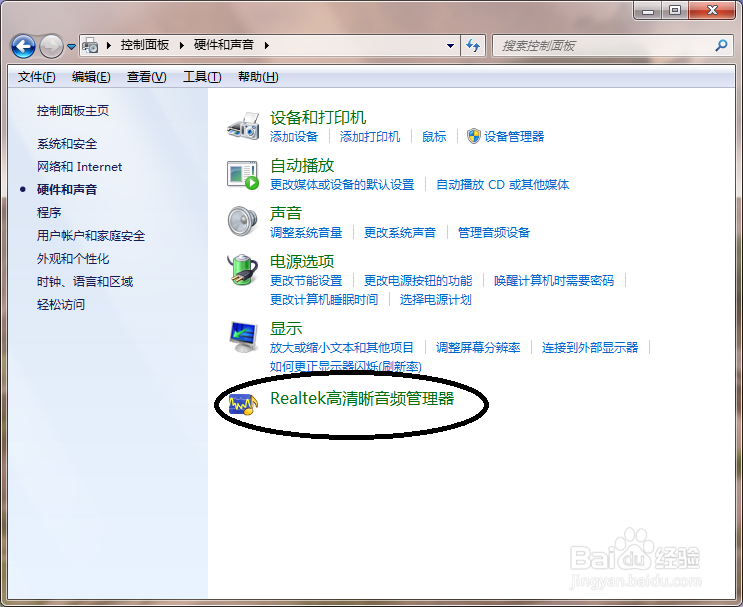Click the Power Options battery icon
743x607 pixels.
pyautogui.click(x=243, y=270)
